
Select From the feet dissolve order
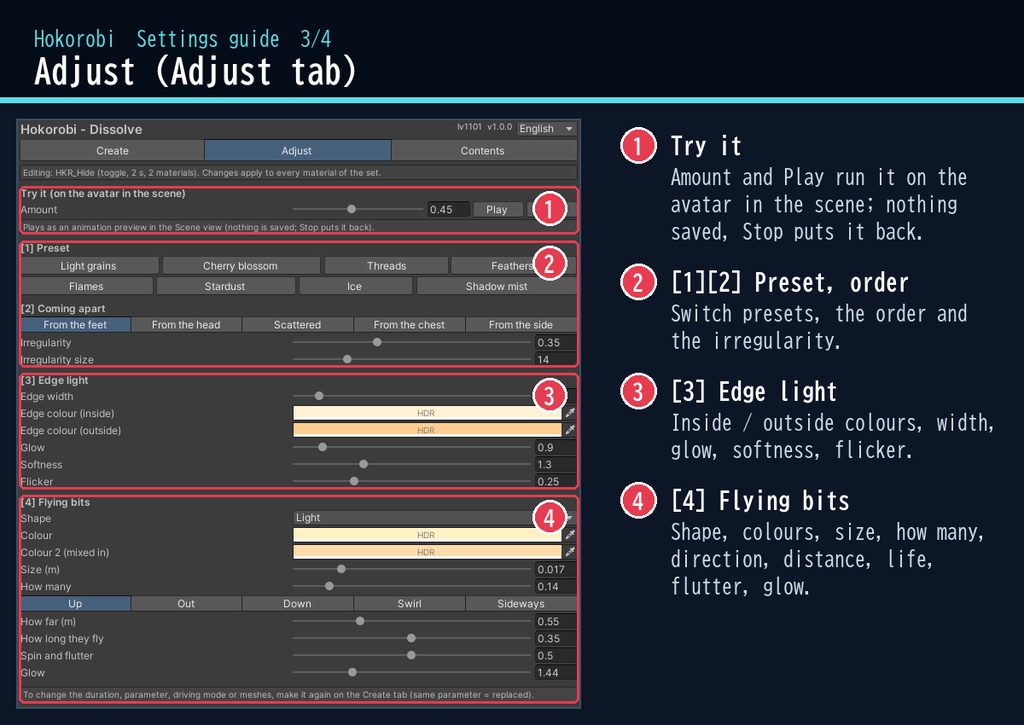pyautogui.click(x=75, y=325)
